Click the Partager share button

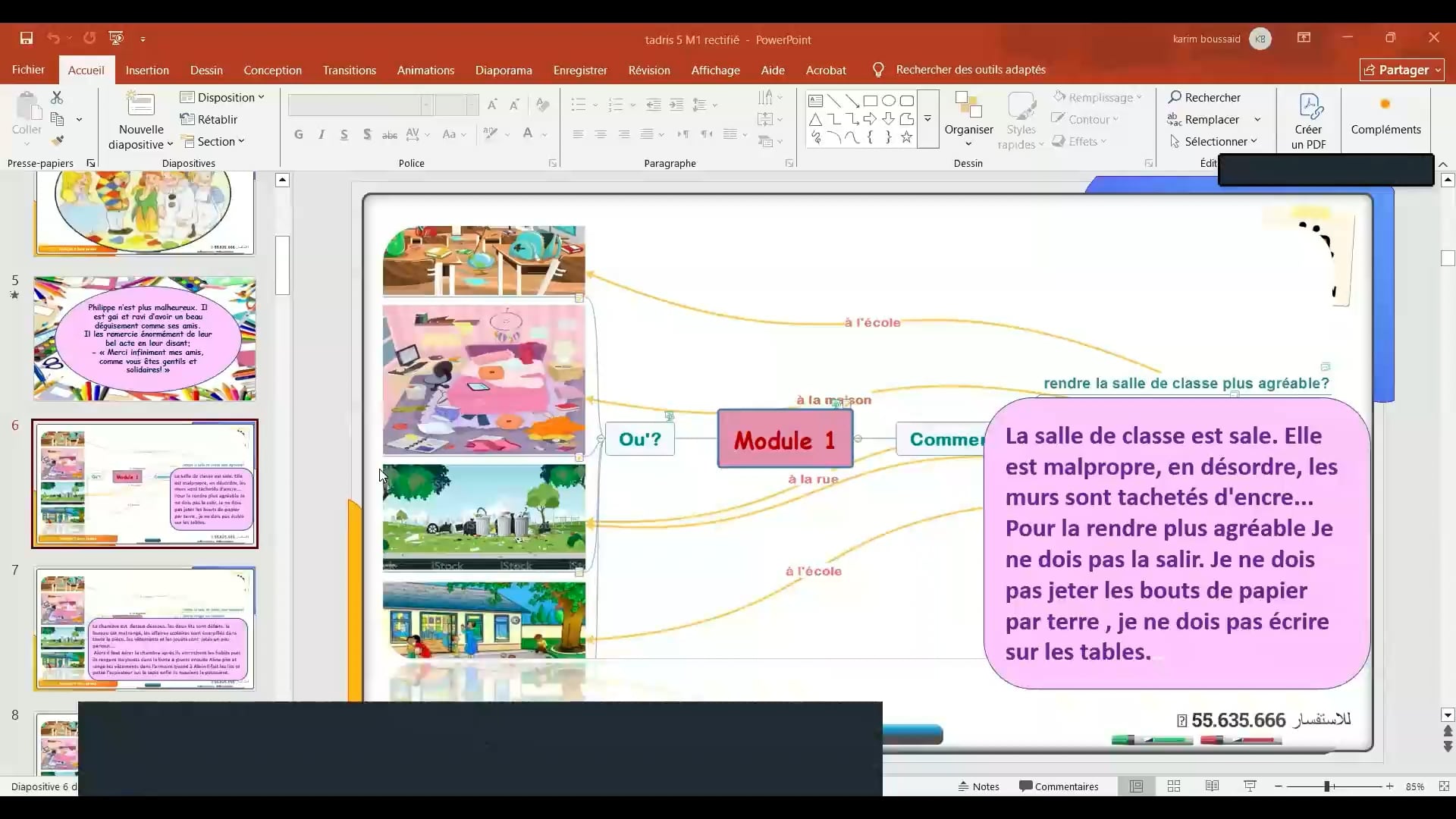point(1401,70)
